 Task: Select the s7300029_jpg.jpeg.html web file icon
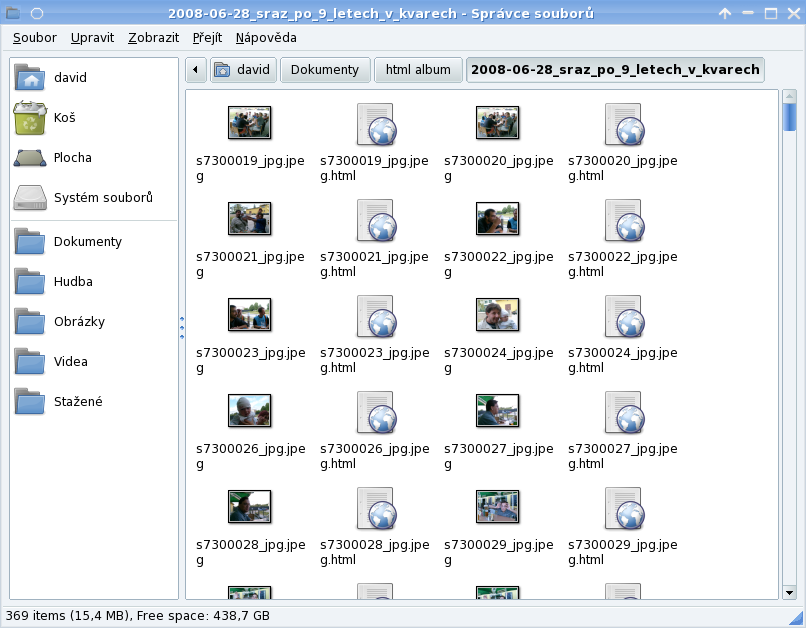624,509
